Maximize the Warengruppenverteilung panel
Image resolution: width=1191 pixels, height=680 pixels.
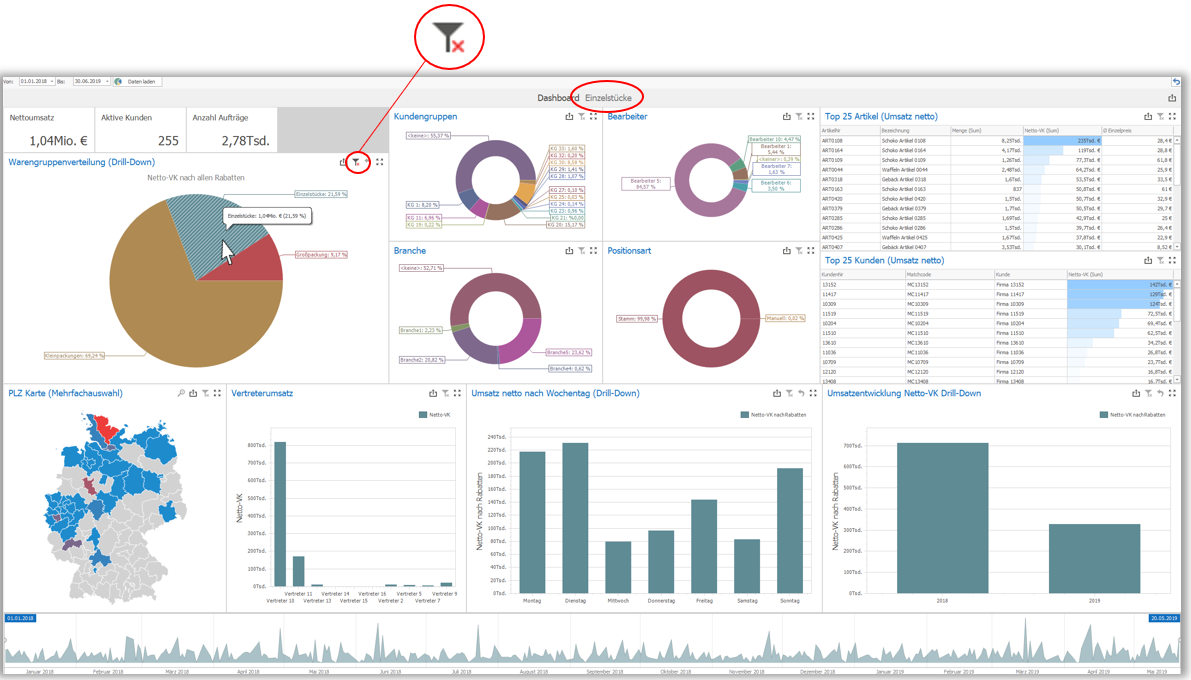(380, 162)
